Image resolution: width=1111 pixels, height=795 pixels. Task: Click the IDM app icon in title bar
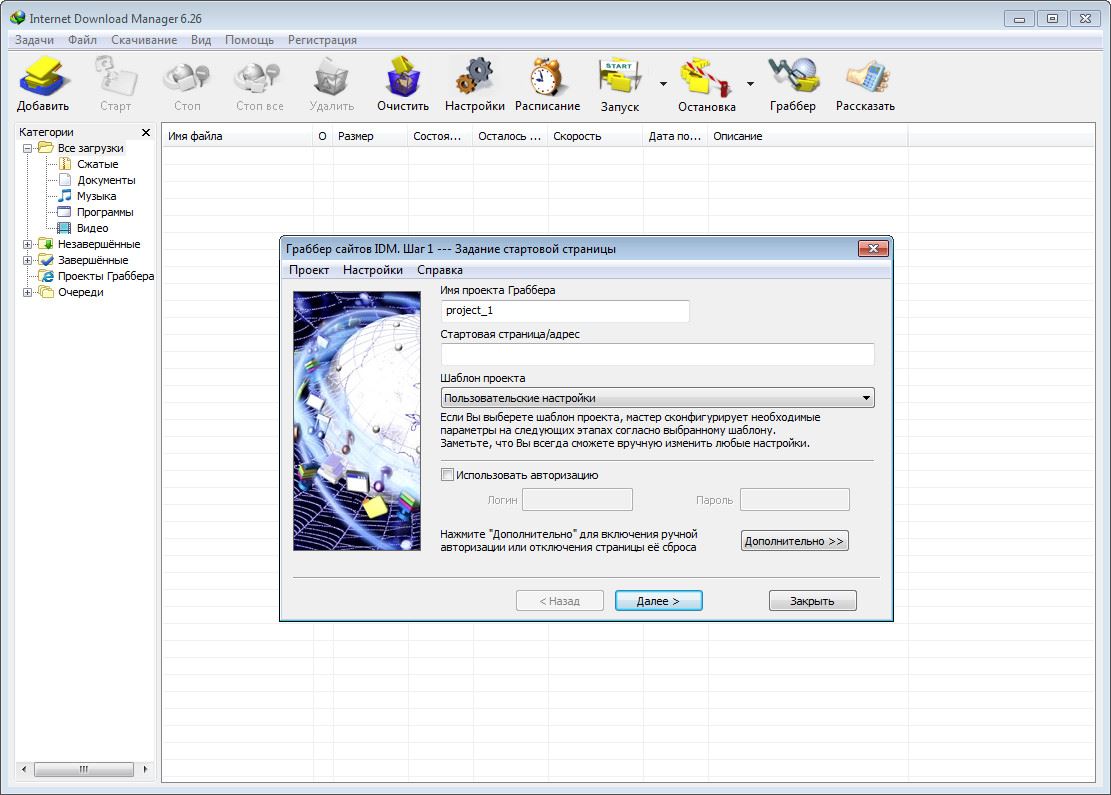coord(18,18)
